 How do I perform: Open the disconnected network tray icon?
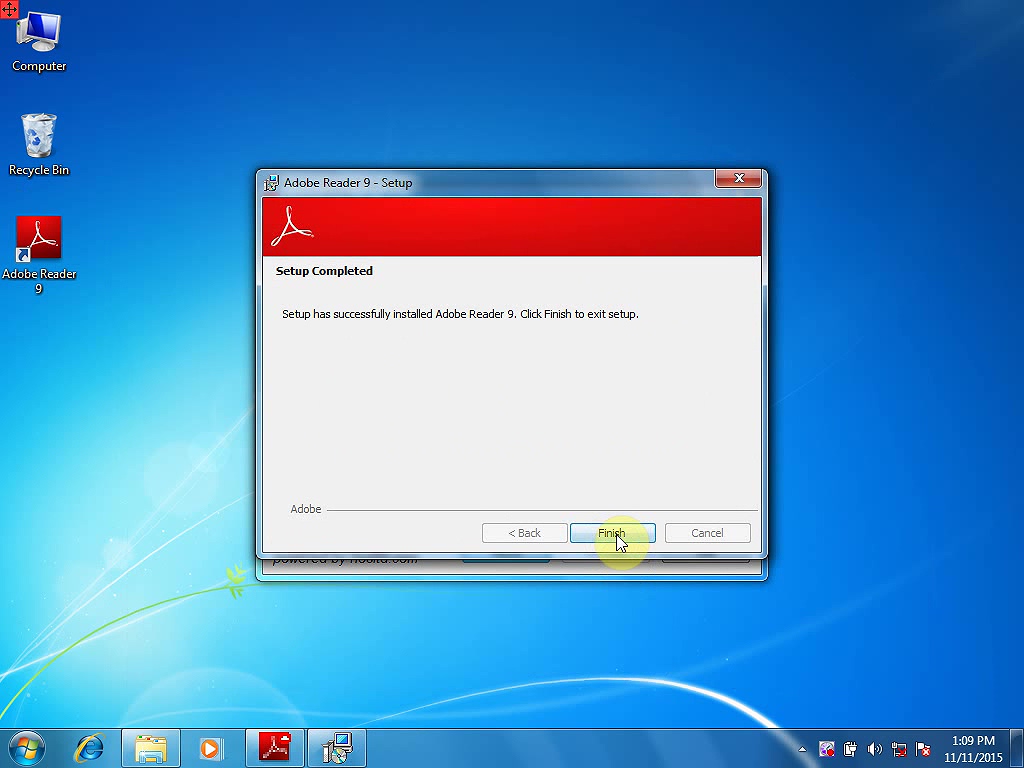tap(899, 749)
